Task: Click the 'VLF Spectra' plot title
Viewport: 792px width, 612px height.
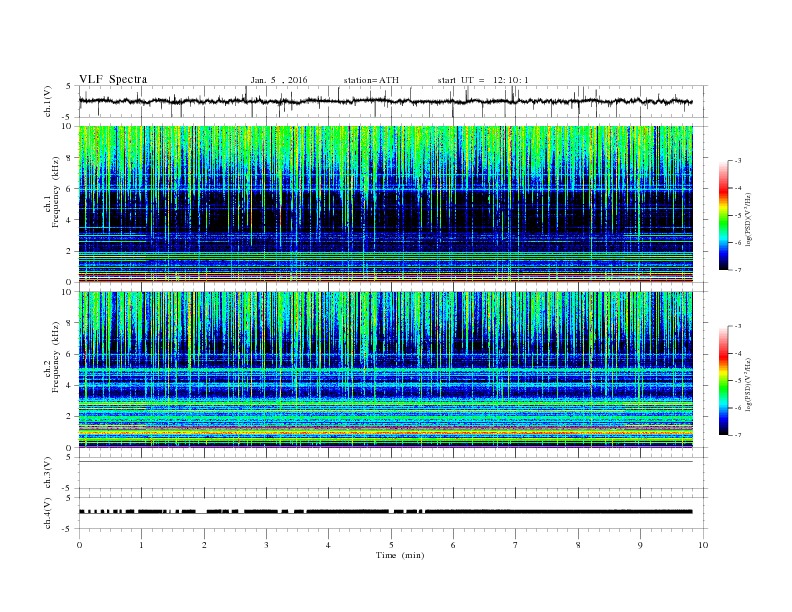Action: (113, 79)
